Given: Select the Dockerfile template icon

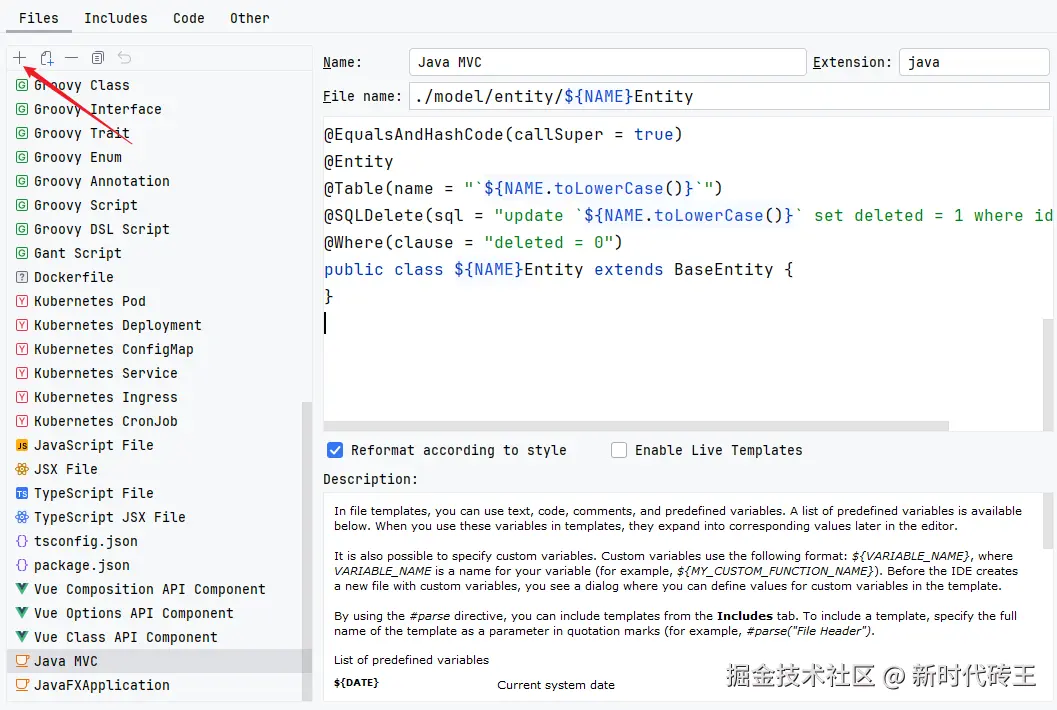Looking at the screenshot, I should point(22,277).
